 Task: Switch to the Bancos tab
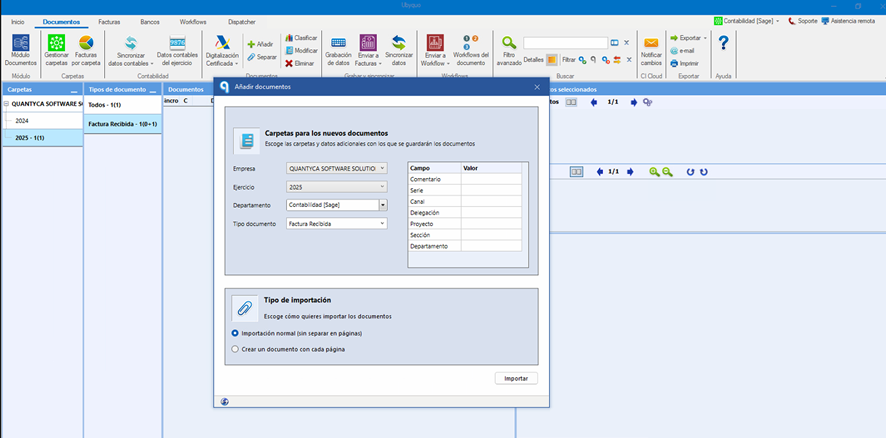point(150,22)
